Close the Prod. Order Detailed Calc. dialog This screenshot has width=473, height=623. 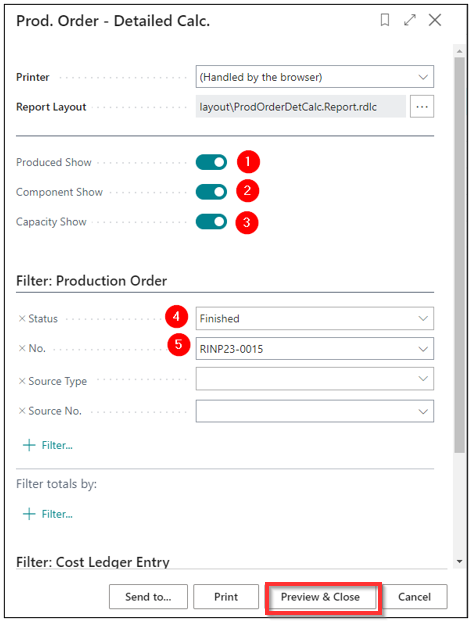[x=435, y=20]
